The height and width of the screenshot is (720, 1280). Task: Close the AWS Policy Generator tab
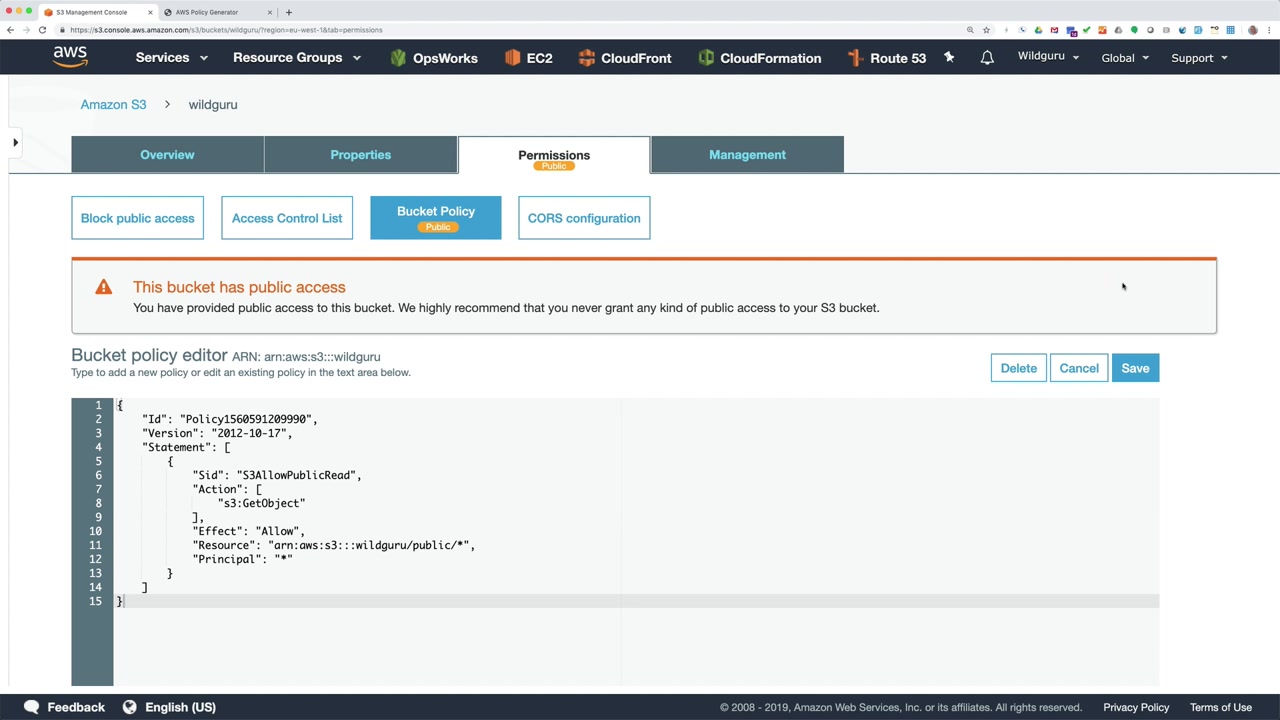click(x=270, y=12)
